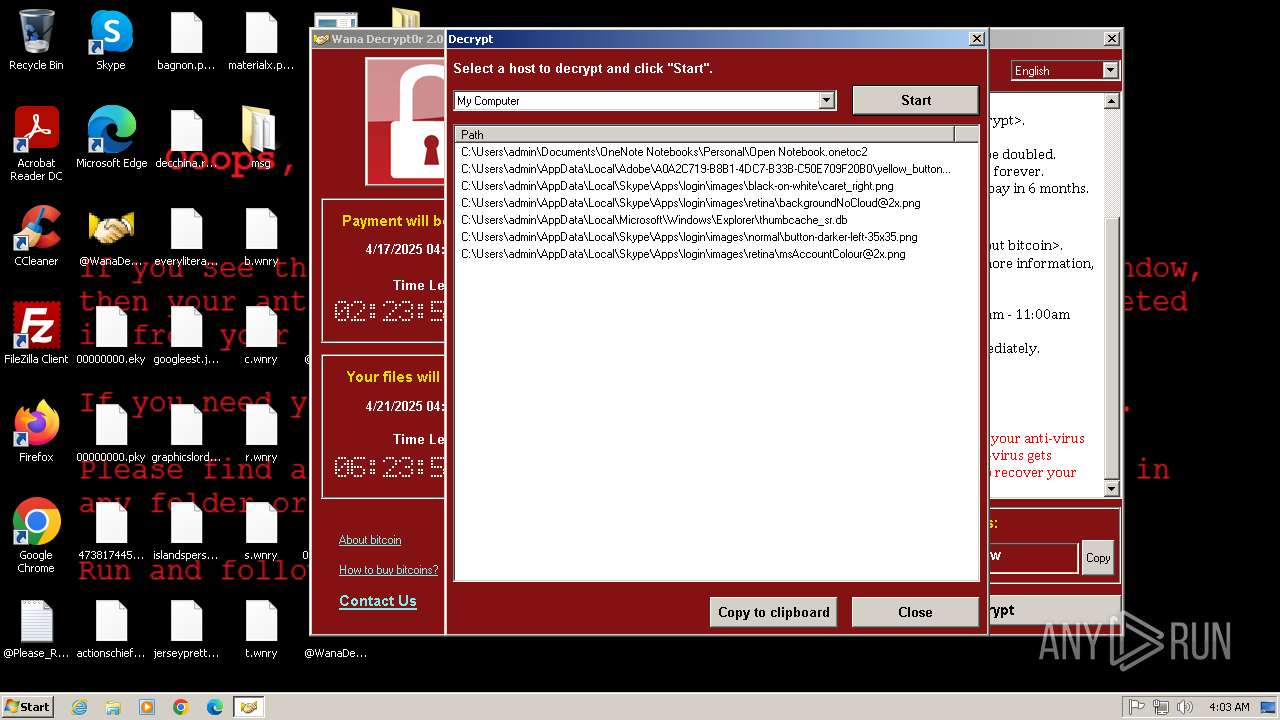This screenshot has height=720, width=1280.
Task: Open Windows Media Player taskbar icon
Action: (147, 707)
